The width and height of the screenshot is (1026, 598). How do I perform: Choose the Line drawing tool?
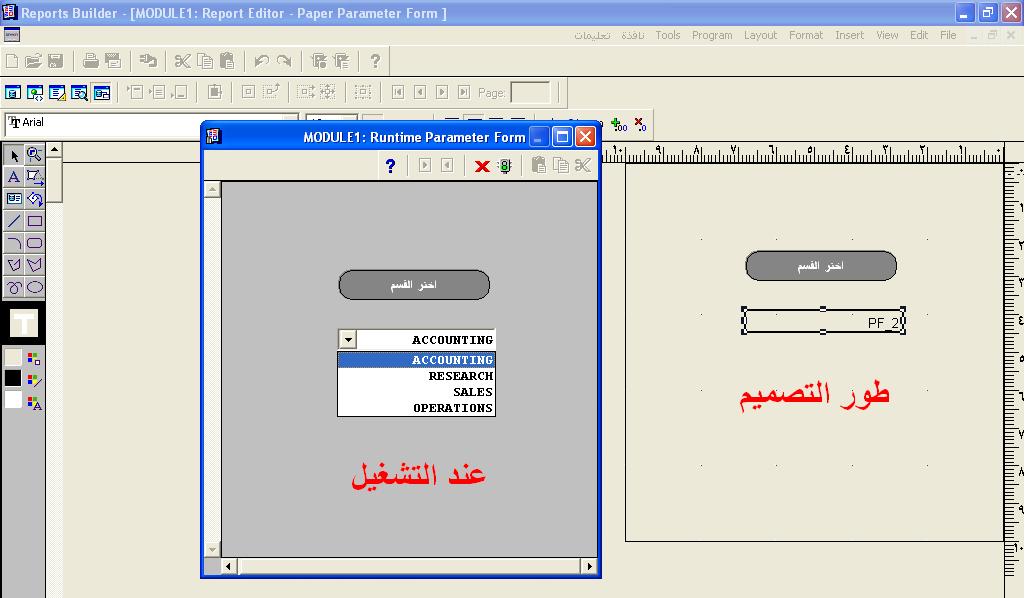(14, 221)
